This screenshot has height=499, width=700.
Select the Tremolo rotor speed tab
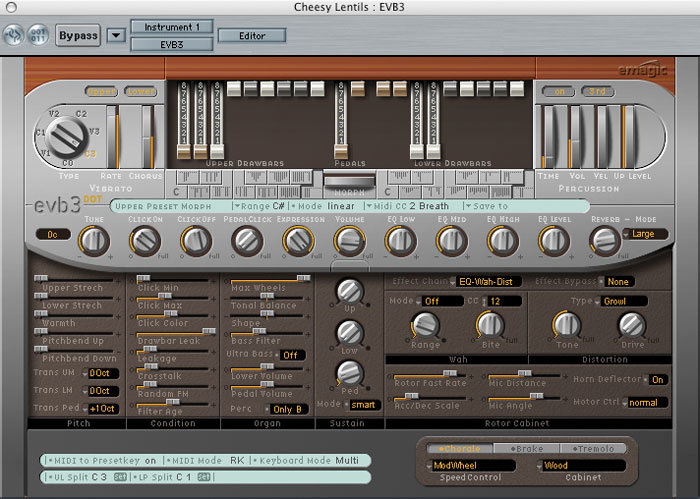(x=593, y=449)
